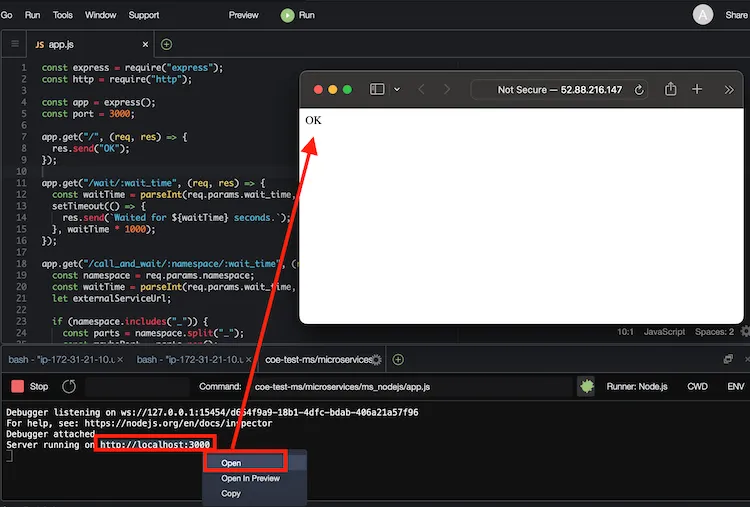Click the nodejs.org docs inspector URL
The width and height of the screenshot is (750, 507).
pyautogui.click(x=178, y=423)
